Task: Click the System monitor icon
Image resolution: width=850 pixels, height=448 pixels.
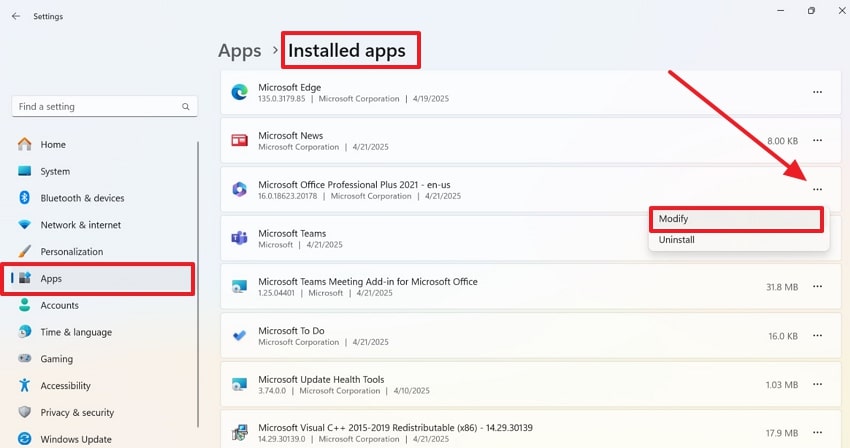Action: click(24, 171)
